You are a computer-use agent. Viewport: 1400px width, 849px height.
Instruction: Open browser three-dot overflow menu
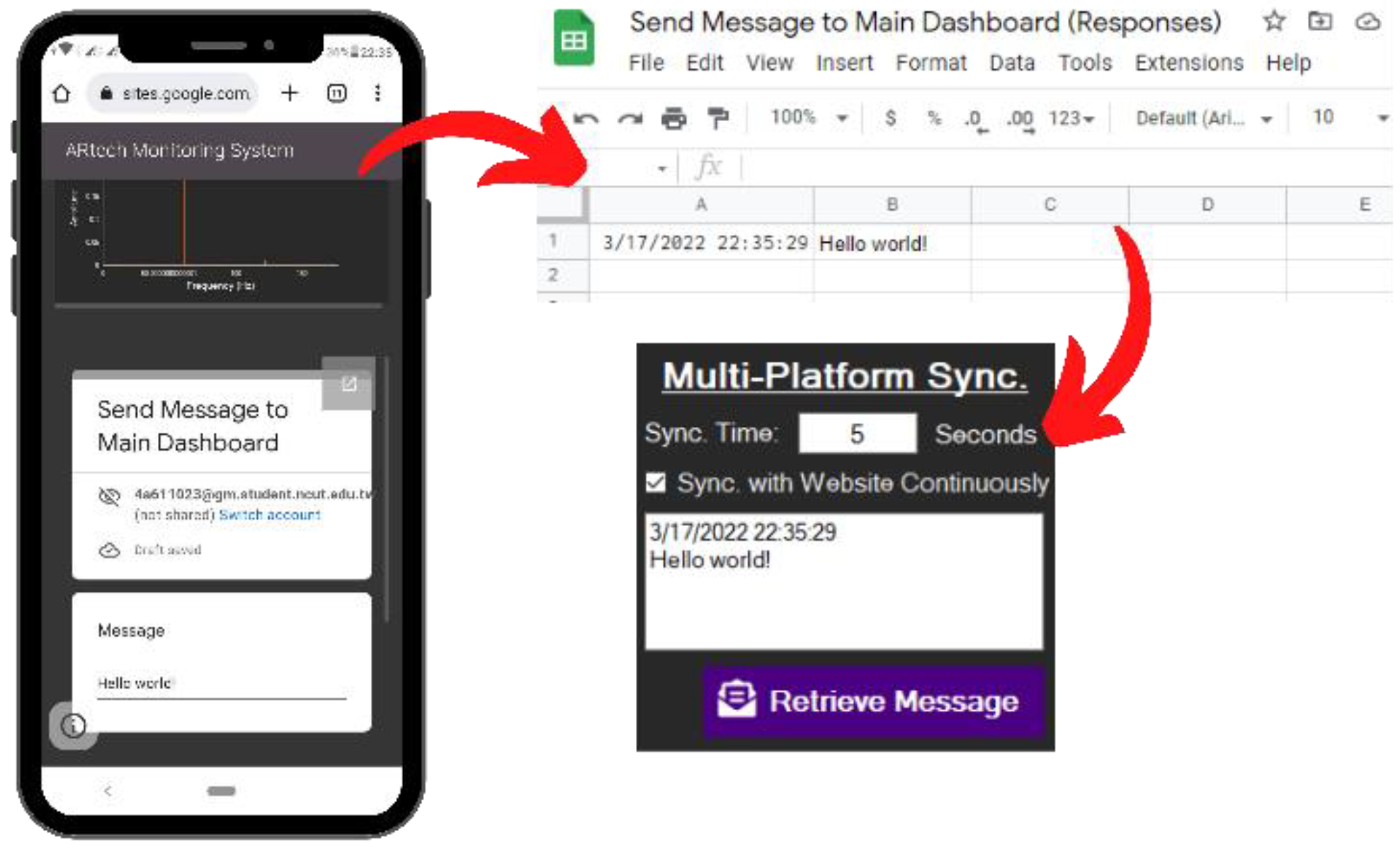[x=377, y=93]
